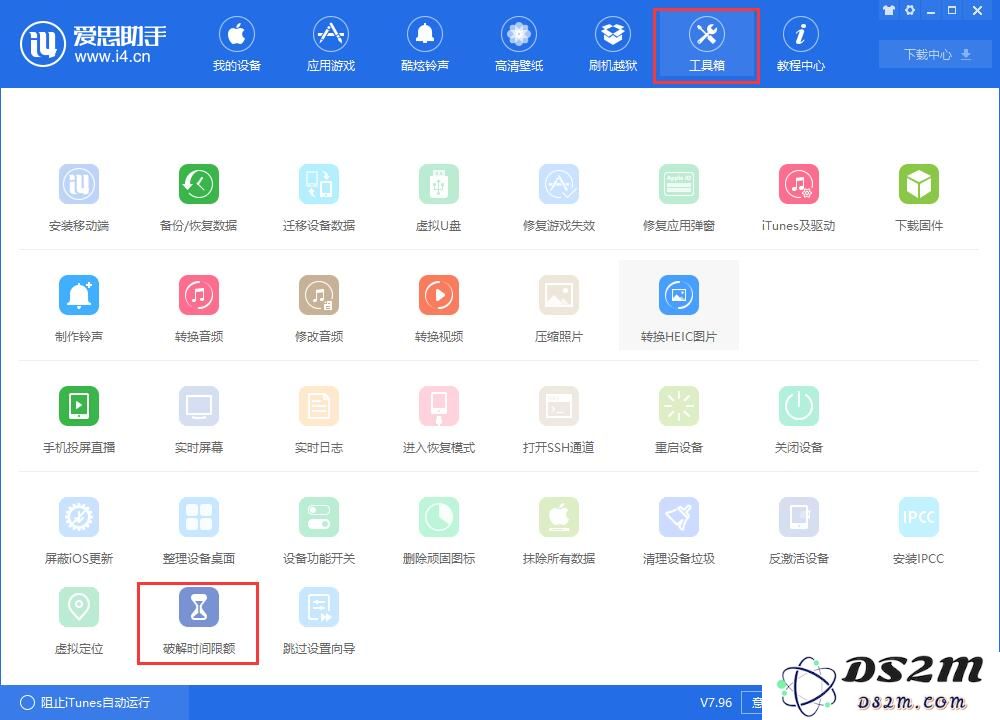Open iTunes及驱动 tool

point(798,198)
